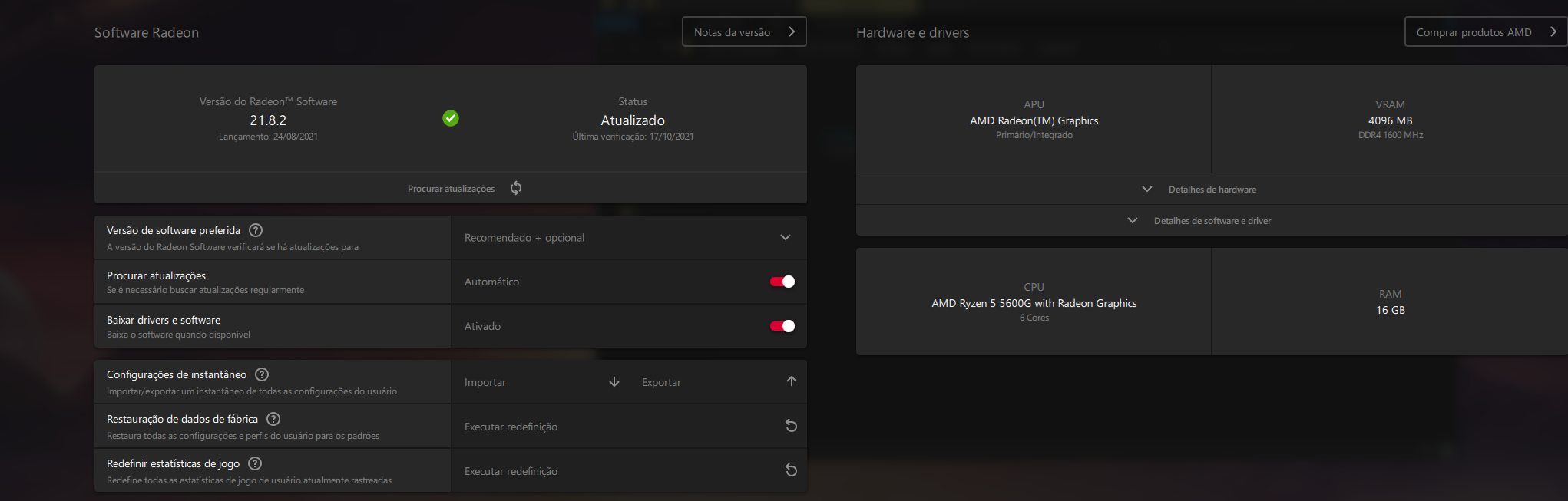Image resolution: width=1568 pixels, height=501 pixels.
Task: Click the Configurações de instantâneo label
Action: tap(177, 374)
